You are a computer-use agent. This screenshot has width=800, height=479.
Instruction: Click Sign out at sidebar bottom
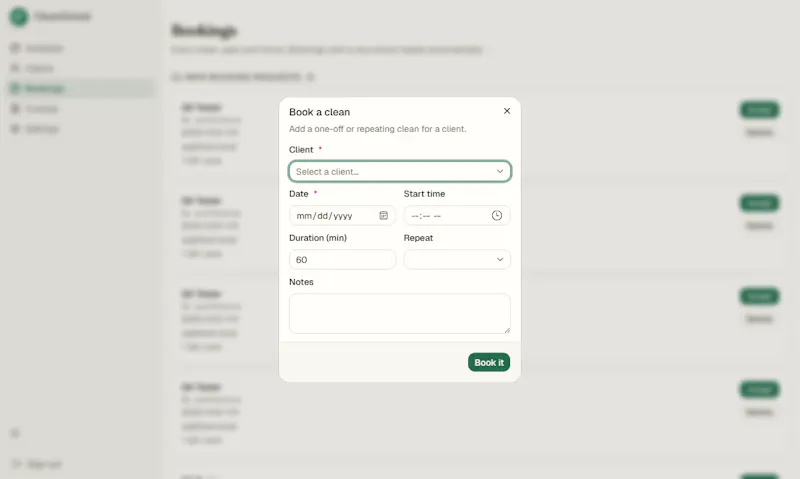[37, 464]
